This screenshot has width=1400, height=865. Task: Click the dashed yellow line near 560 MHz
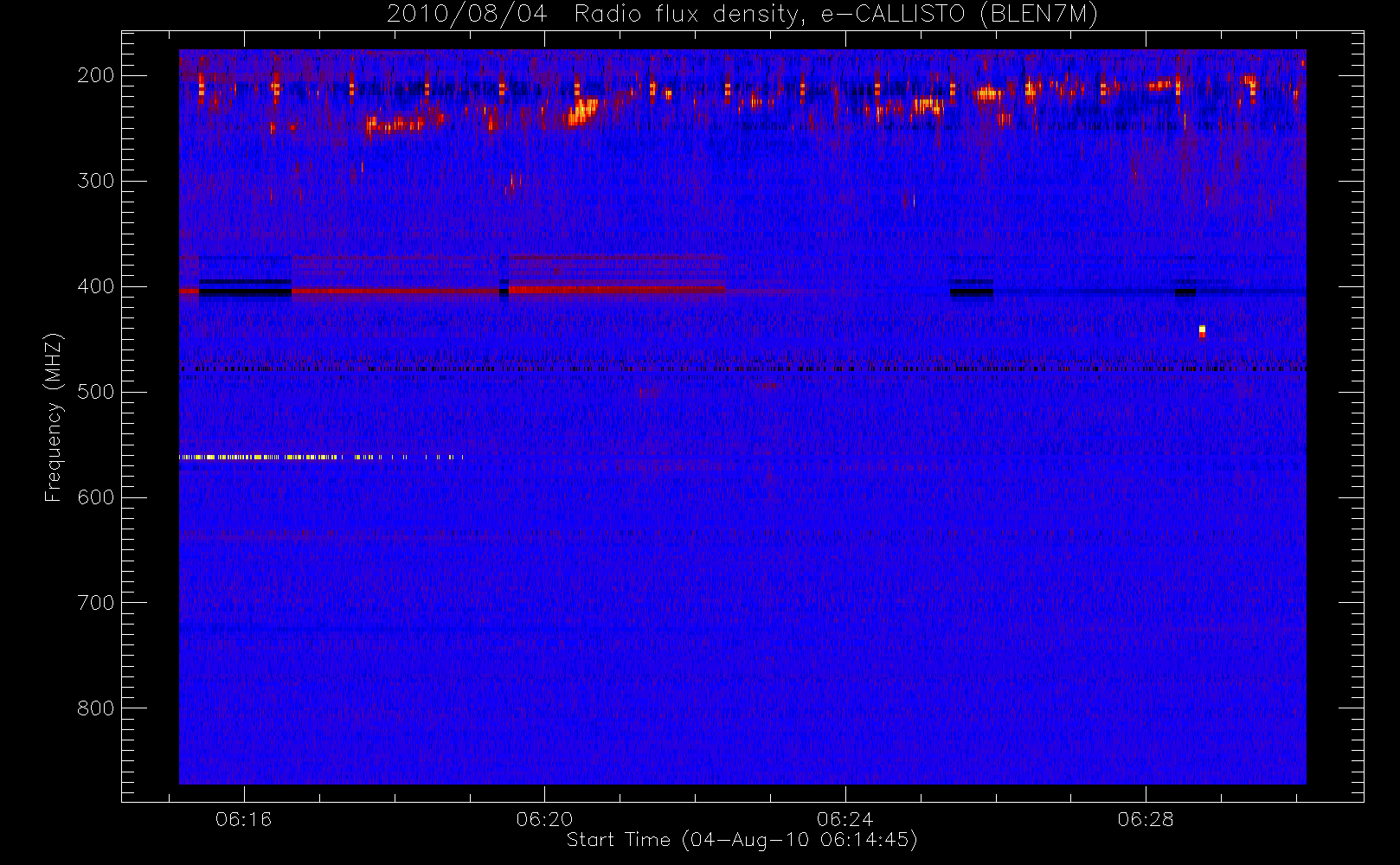point(321,457)
